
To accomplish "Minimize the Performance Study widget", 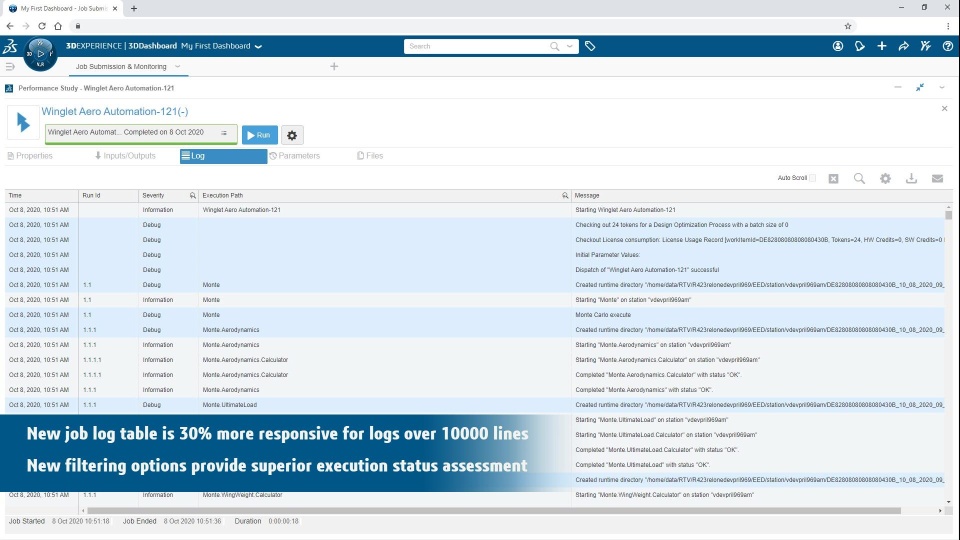I will pyautogui.click(x=898, y=88).
